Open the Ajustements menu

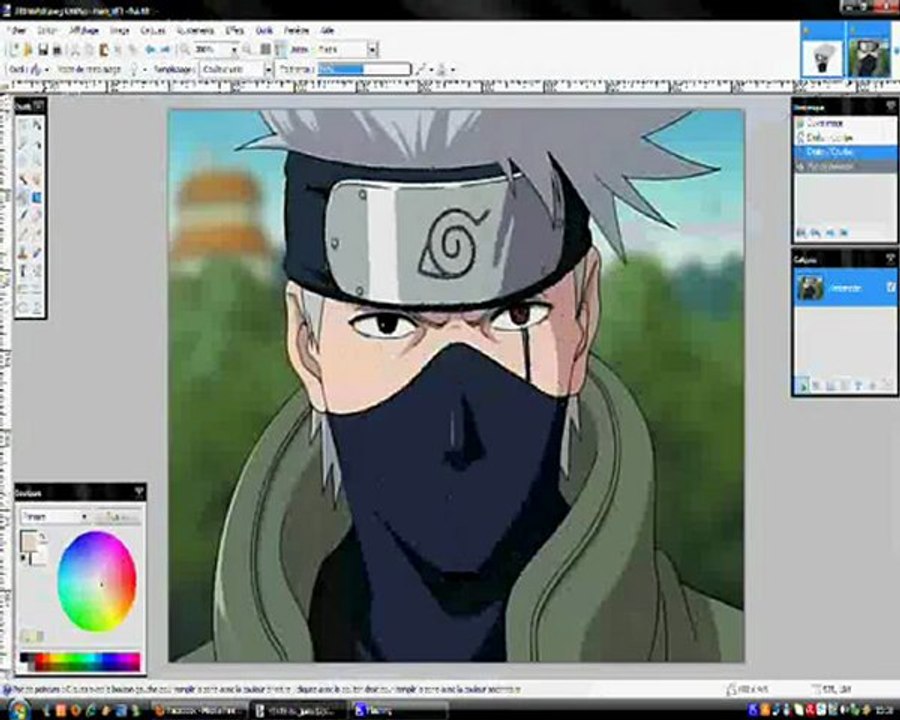click(x=195, y=30)
